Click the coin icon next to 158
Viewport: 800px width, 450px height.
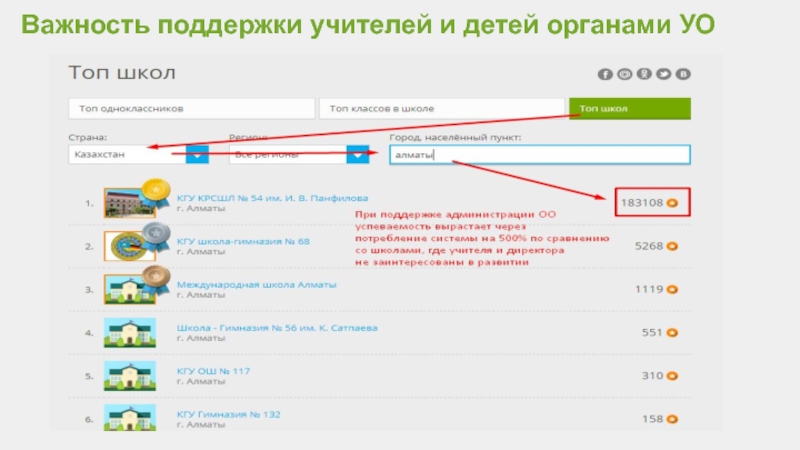click(x=672, y=419)
